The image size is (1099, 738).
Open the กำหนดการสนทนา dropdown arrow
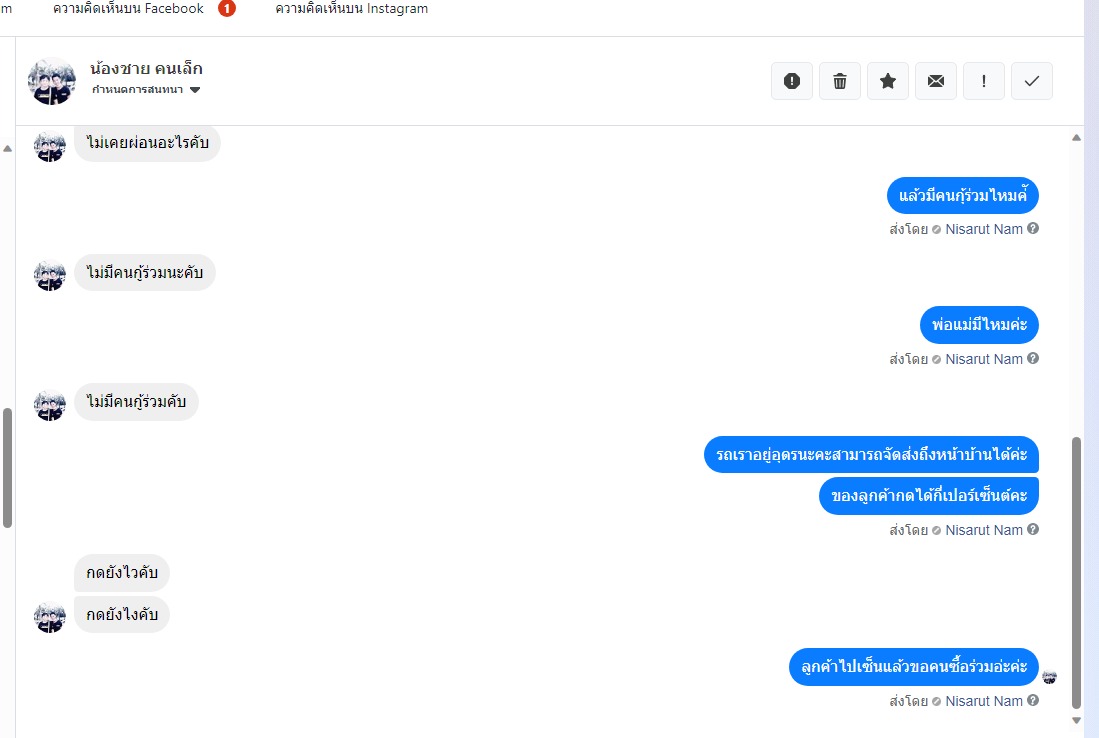195,90
